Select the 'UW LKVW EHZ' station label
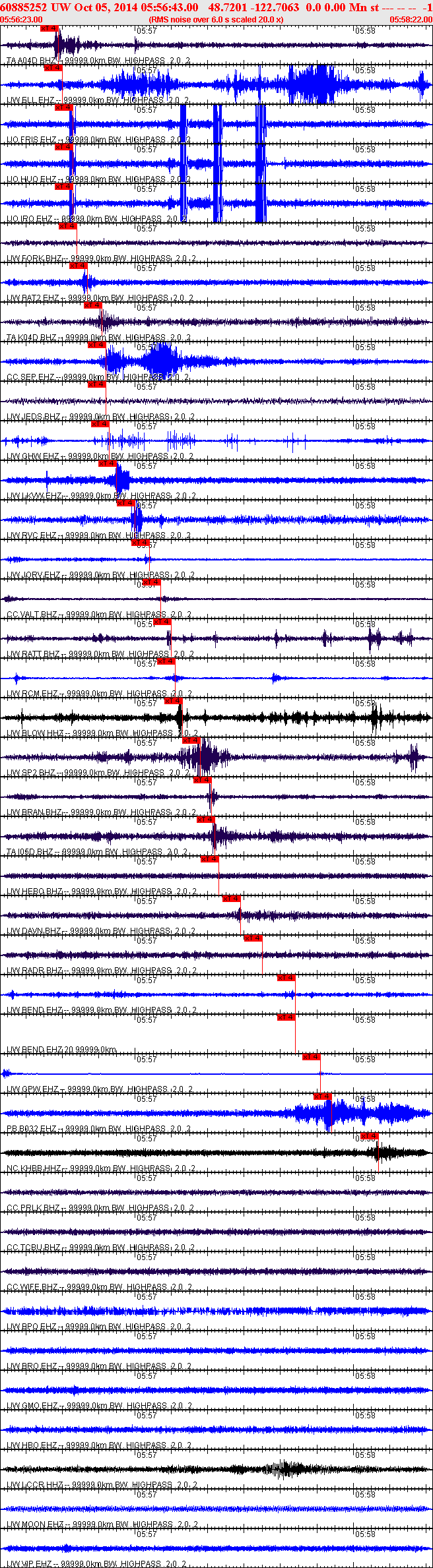The height and width of the screenshot is (1568, 433). pos(34,496)
